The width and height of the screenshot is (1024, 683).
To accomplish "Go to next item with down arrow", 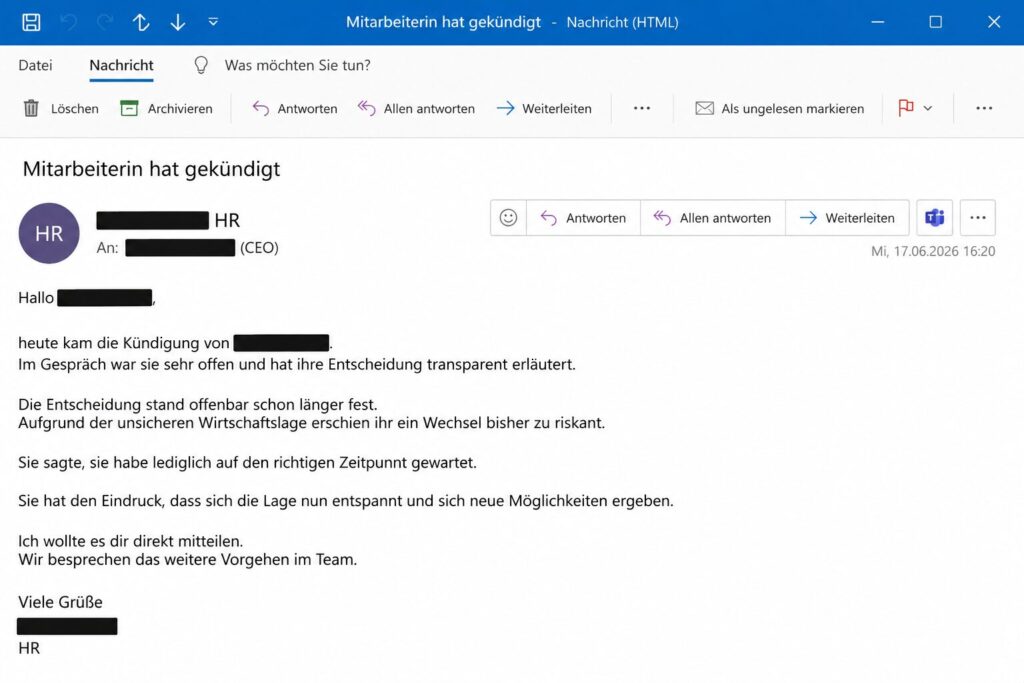I will (178, 22).
